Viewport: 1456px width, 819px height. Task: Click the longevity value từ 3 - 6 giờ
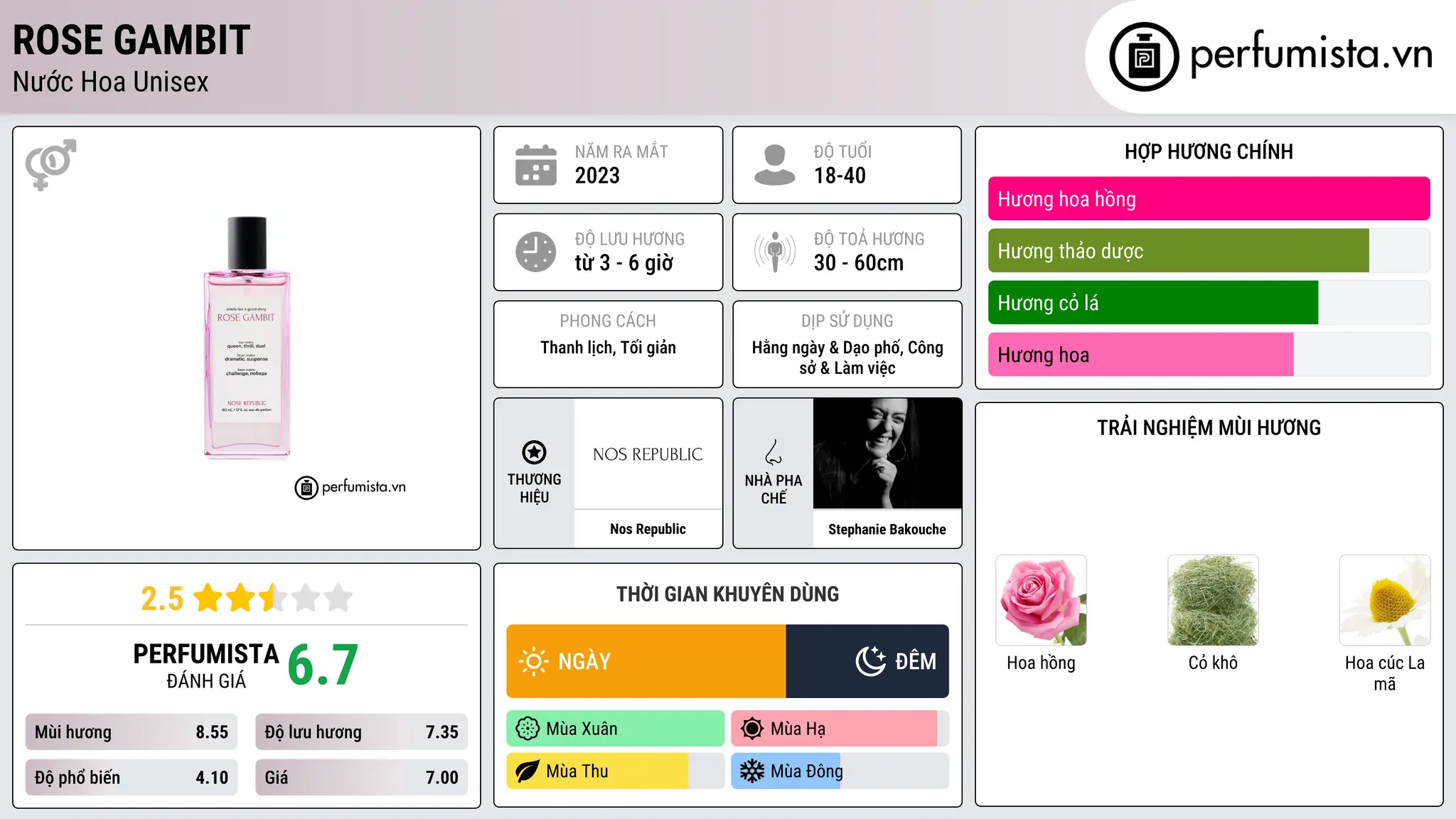pyautogui.click(x=624, y=263)
